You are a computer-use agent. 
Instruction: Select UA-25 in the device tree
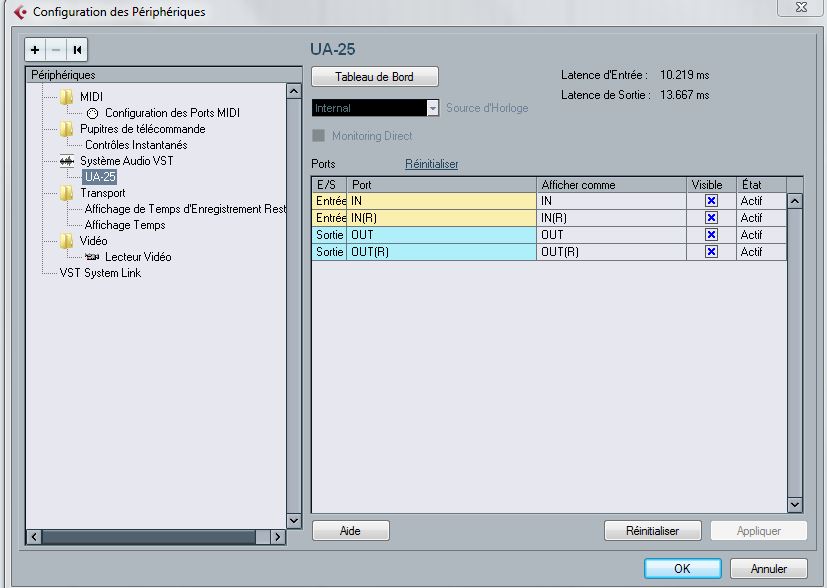(x=100, y=177)
